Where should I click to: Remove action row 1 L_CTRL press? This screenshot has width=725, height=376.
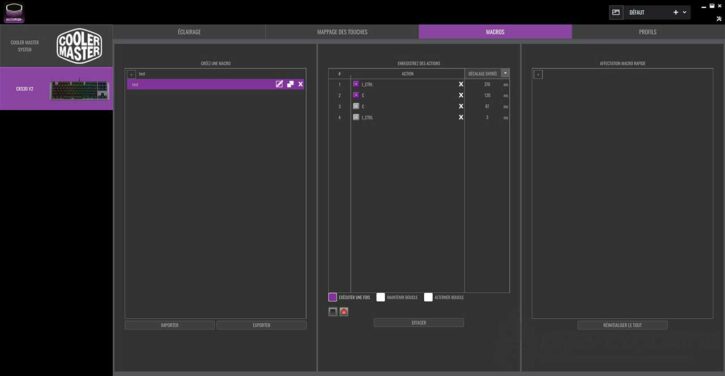coord(461,84)
